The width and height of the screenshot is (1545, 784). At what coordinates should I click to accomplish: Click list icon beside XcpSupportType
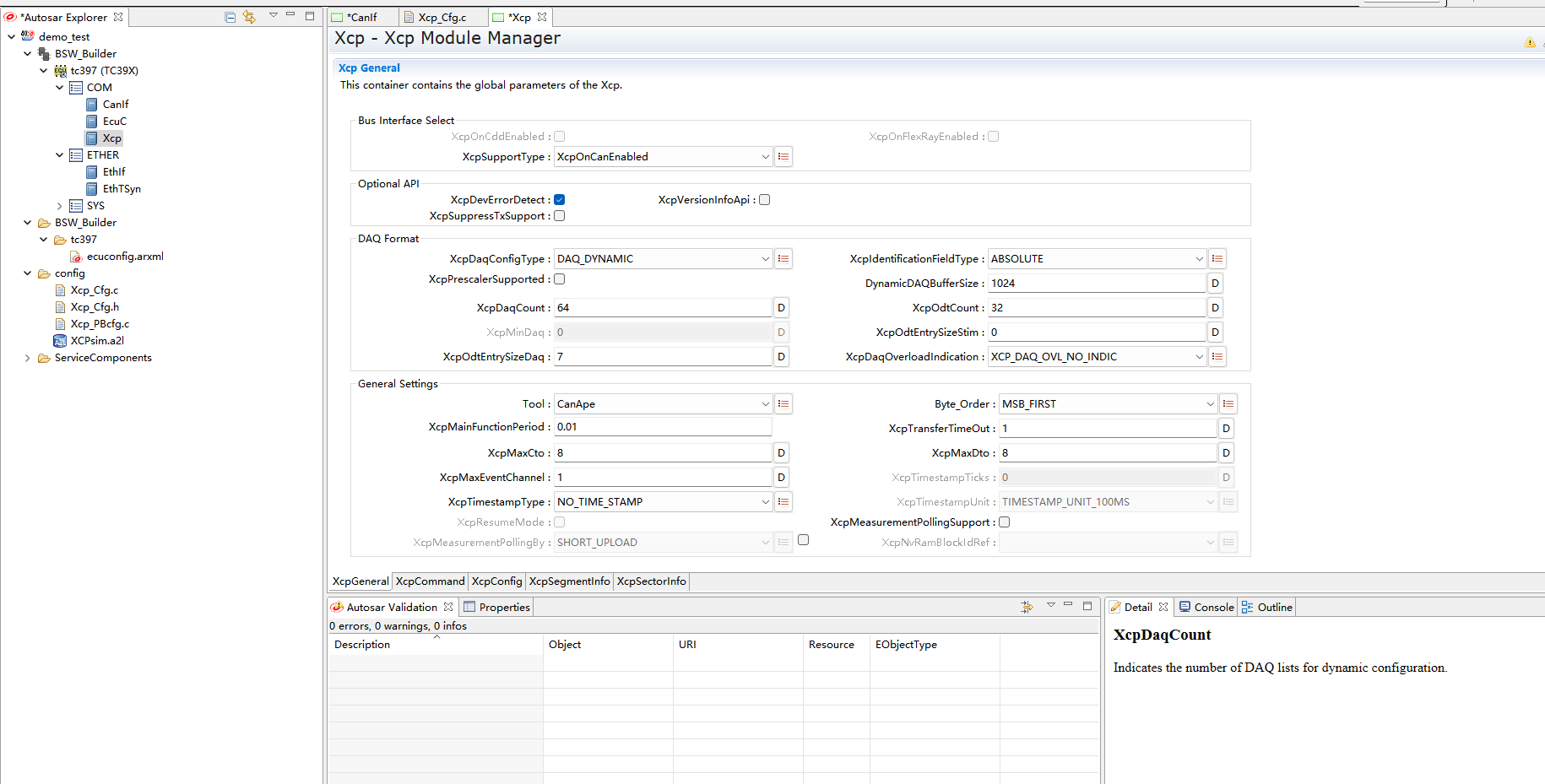[x=783, y=157]
